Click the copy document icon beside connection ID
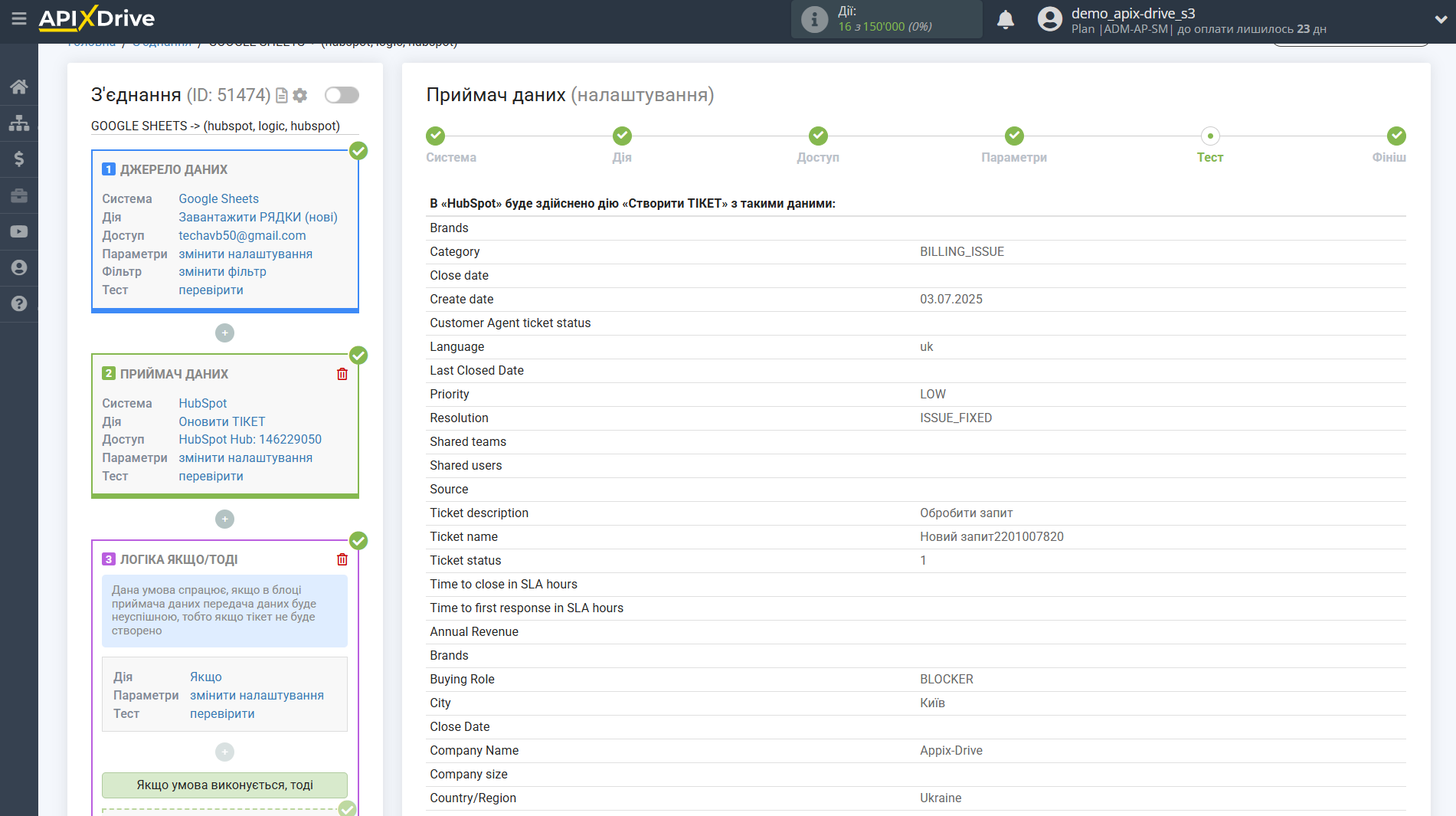The height and width of the screenshot is (816, 1456). 282,95
